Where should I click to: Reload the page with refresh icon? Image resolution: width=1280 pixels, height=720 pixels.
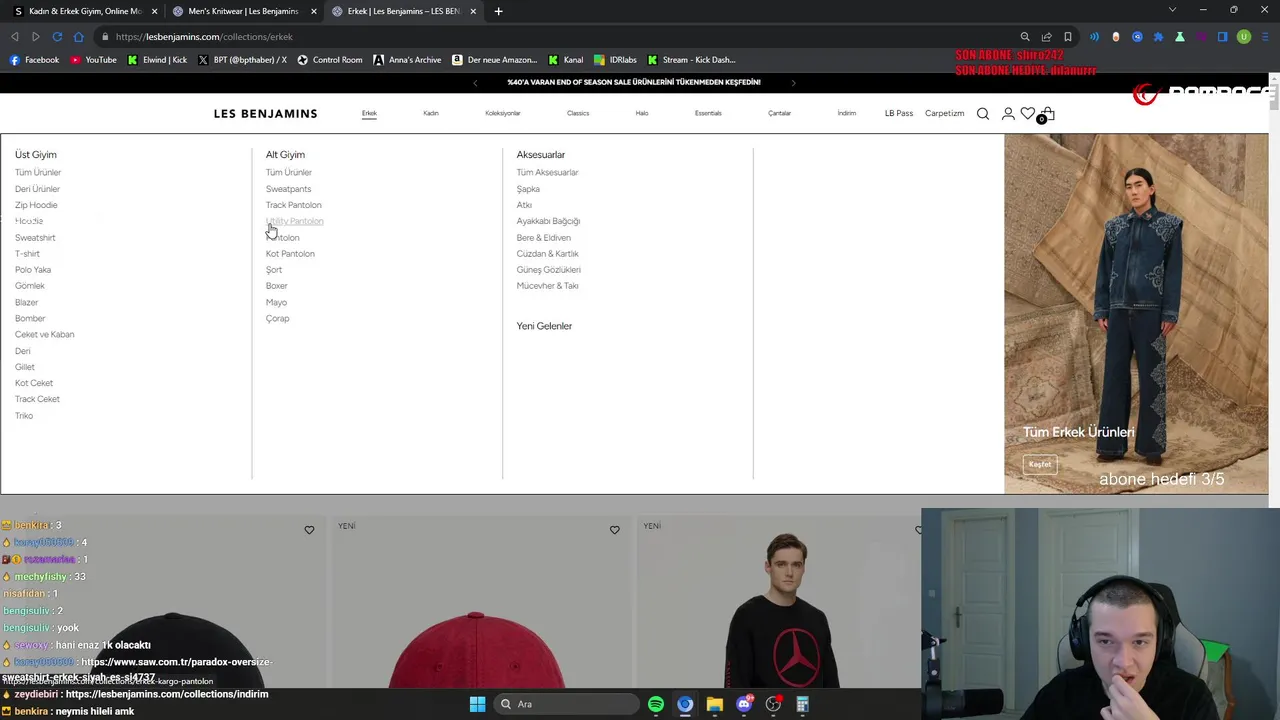click(x=57, y=37)
